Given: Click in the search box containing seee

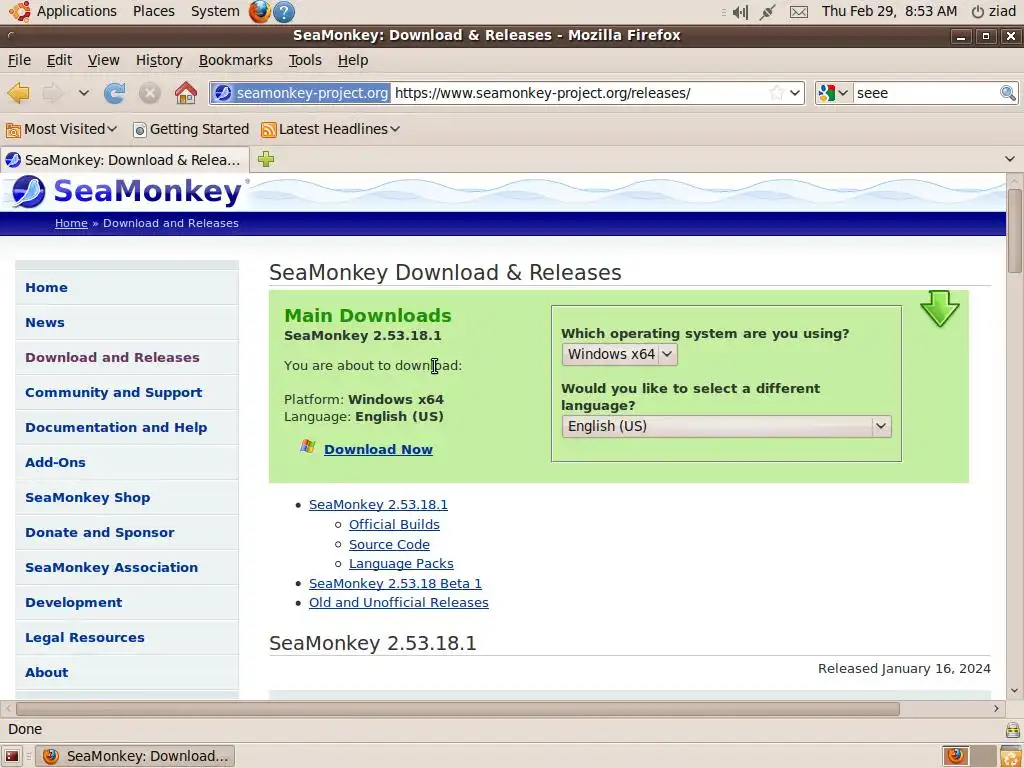Looking at the screenshot, I should coord(926,93).
